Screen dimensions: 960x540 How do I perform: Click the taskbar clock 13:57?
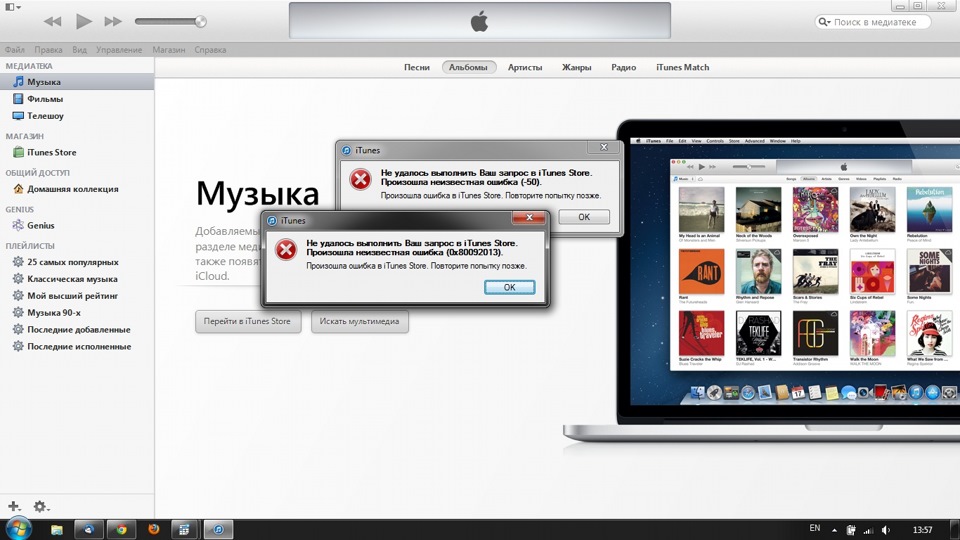(x=922, y=530)
